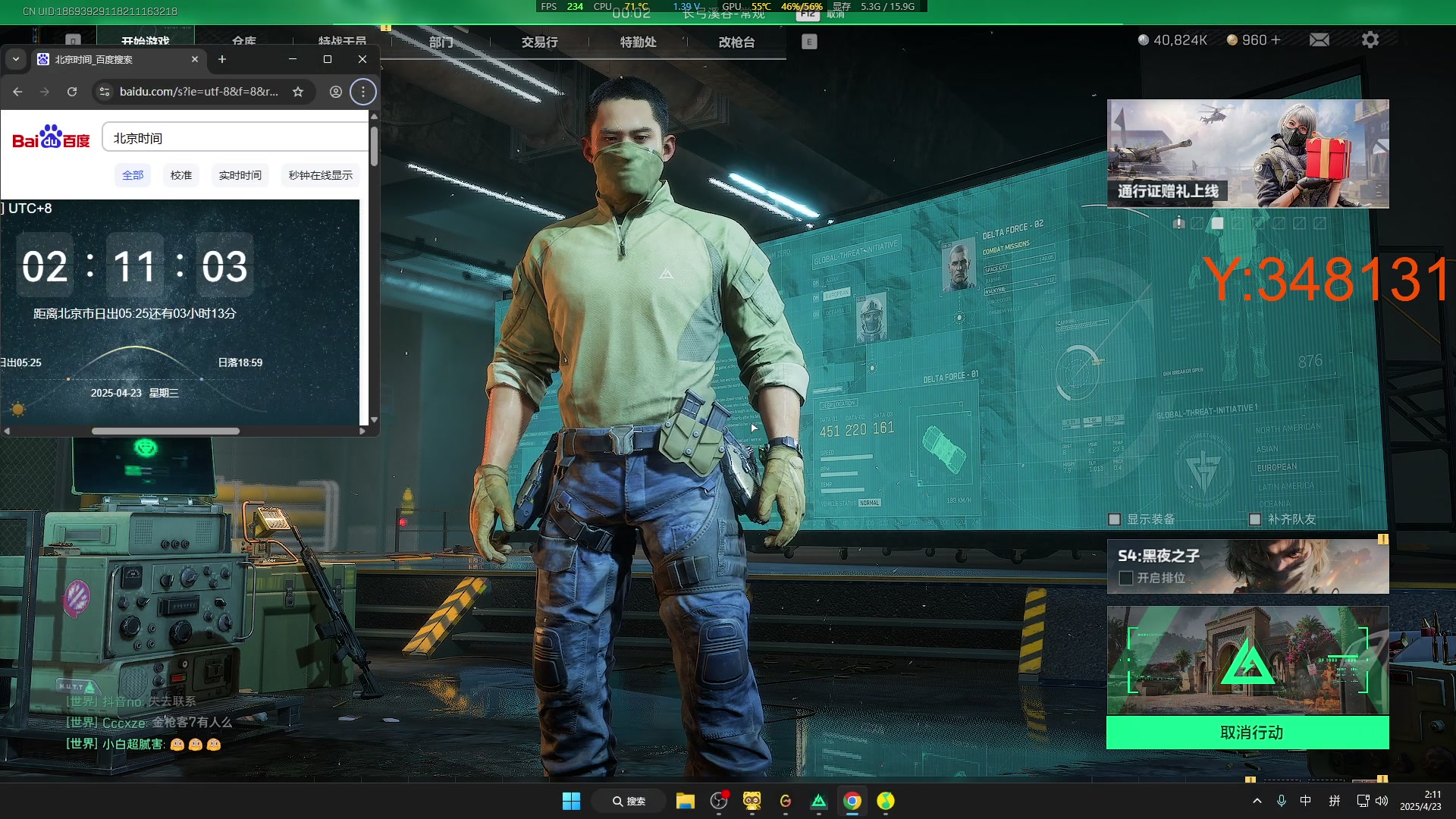Click the Baidu vertical scrollbar thumb

click(374, 146)
